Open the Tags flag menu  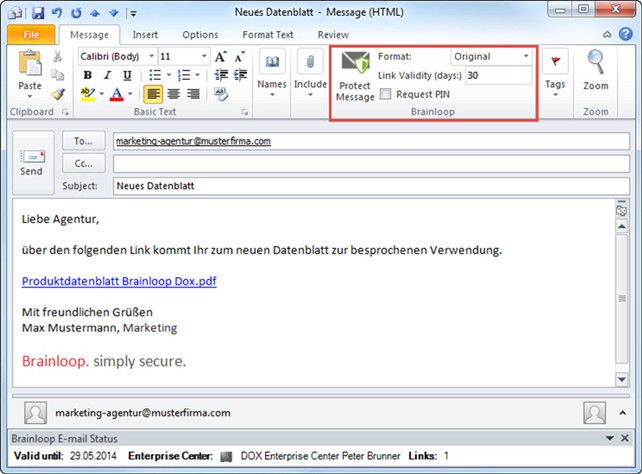(x=555, y=74)
